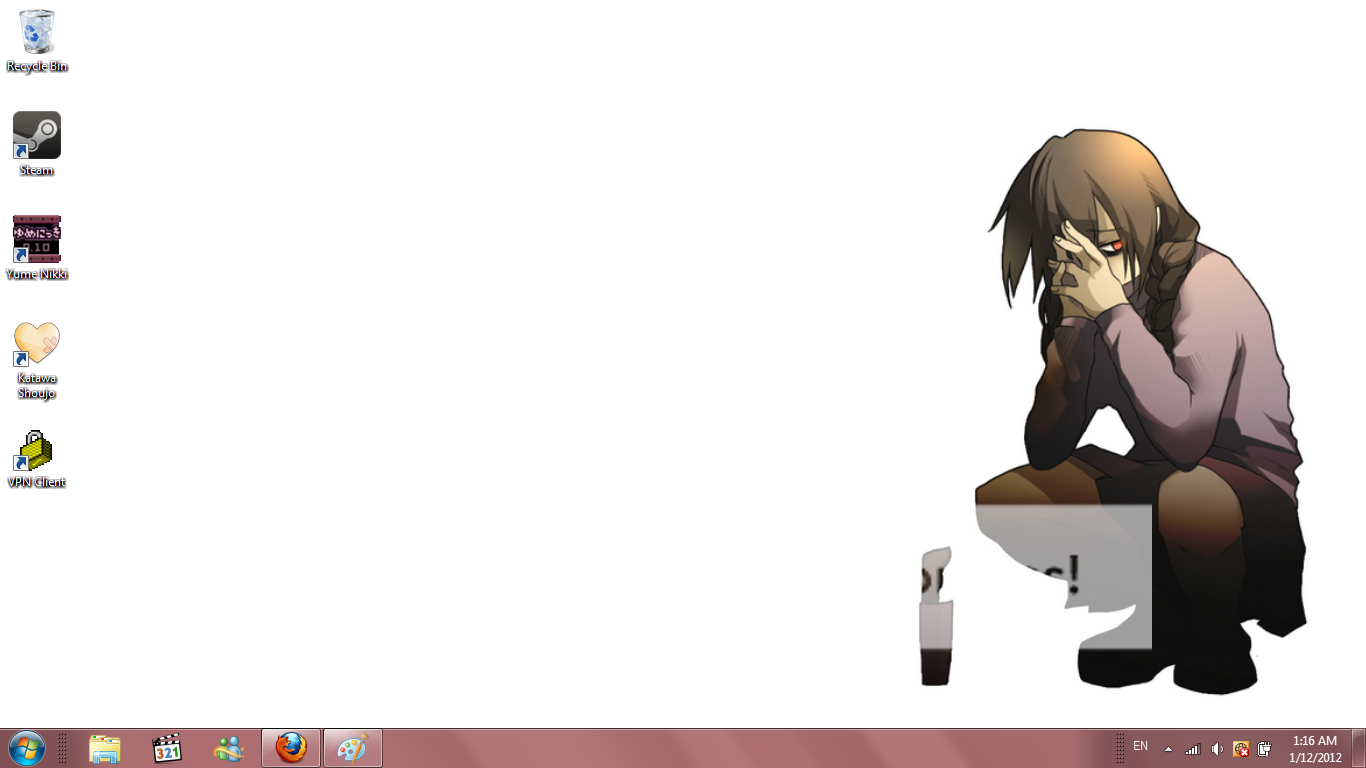Select the Recycle Bin desktop icon
Viewport: 1366px width, 768px height.
pyautogui.click(x=37, y=32)
